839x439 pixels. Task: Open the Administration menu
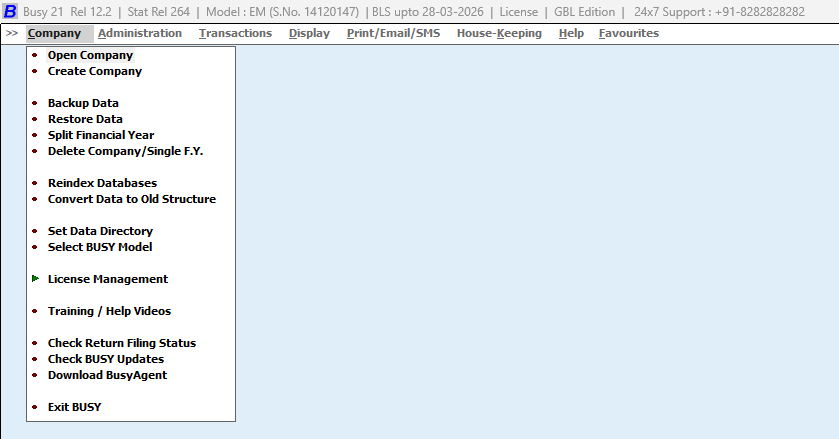coord(140,33)
